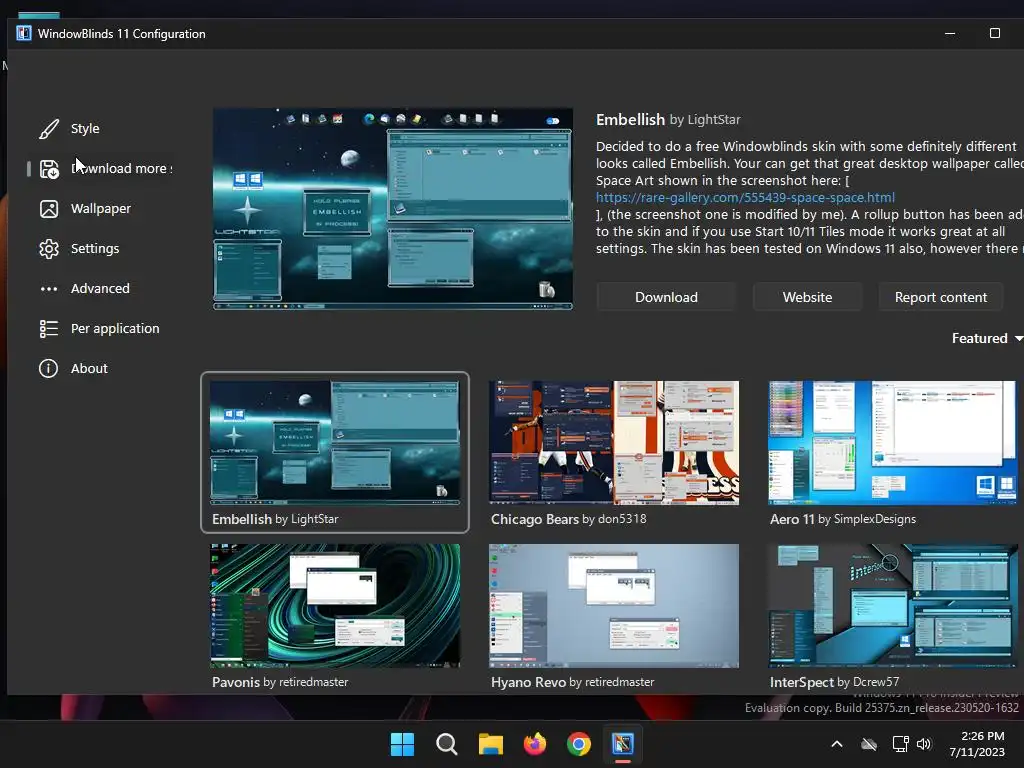Click the Style paintbrush icon
The image size is (1024, 768).
[x=48, y=129]
